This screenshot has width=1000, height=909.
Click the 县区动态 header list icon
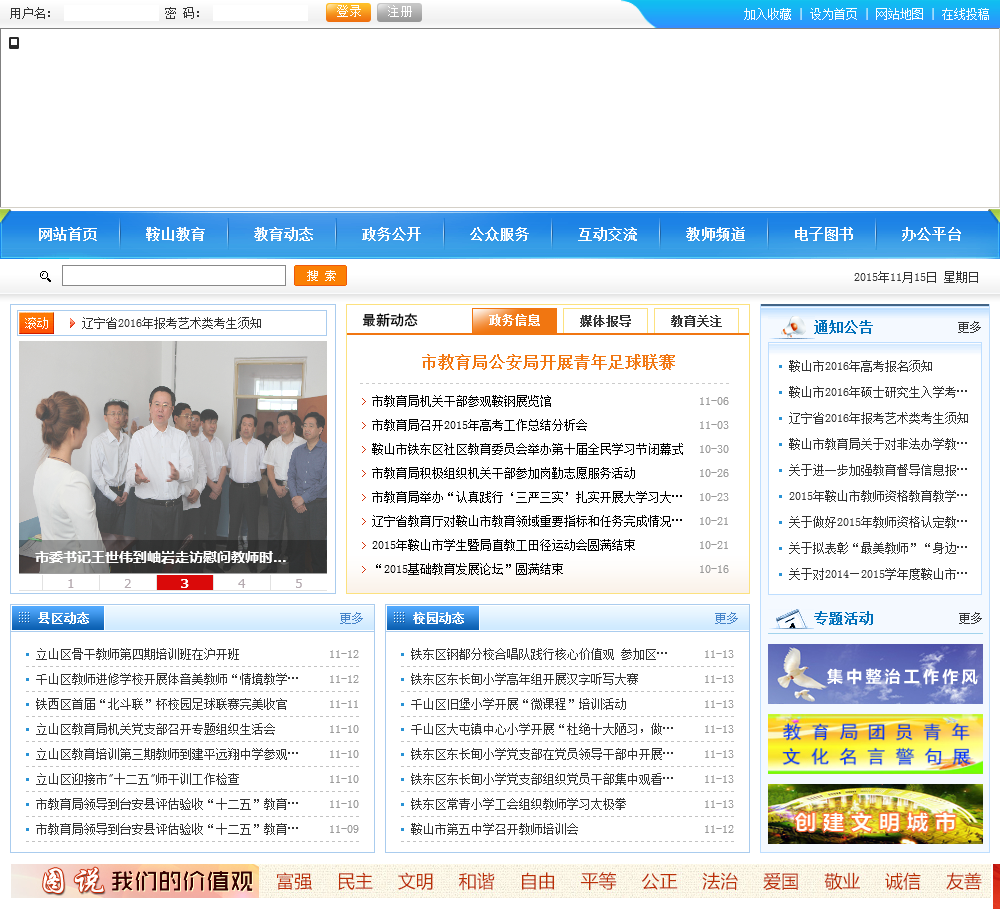[24, 618]
